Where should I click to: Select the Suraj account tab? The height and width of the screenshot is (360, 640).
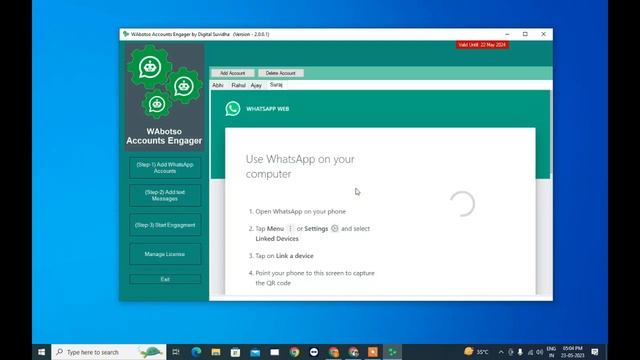[276, 85]
